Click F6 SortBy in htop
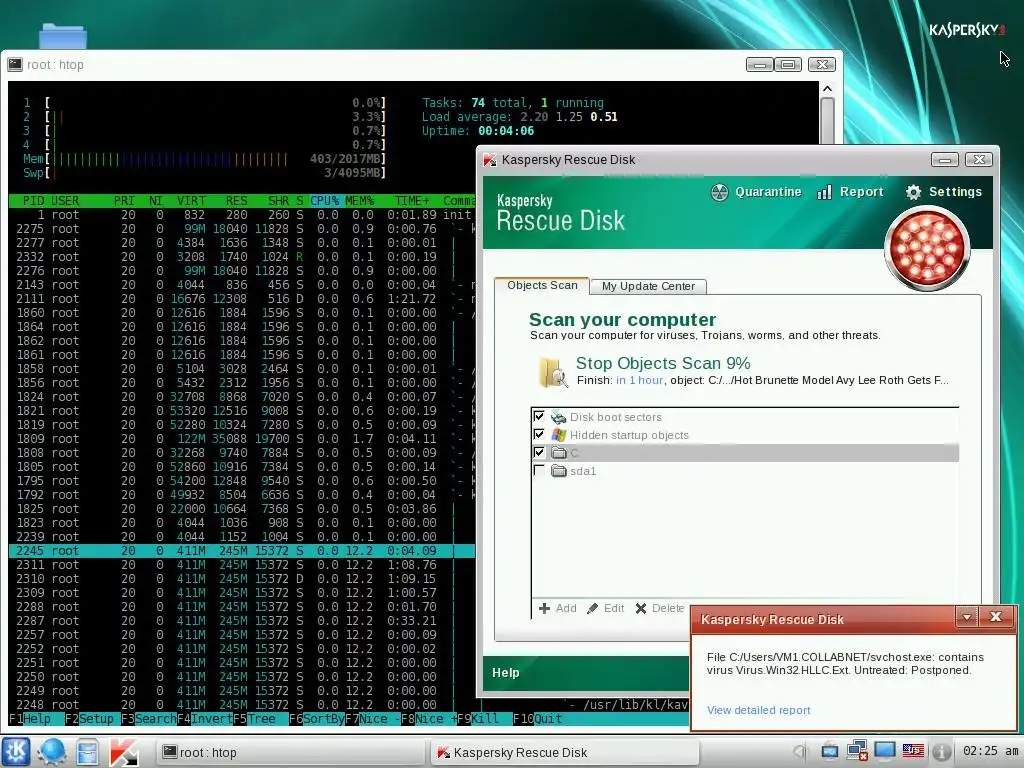The image size is (1024, 768). pyautogui.click(x=317, y=718)
